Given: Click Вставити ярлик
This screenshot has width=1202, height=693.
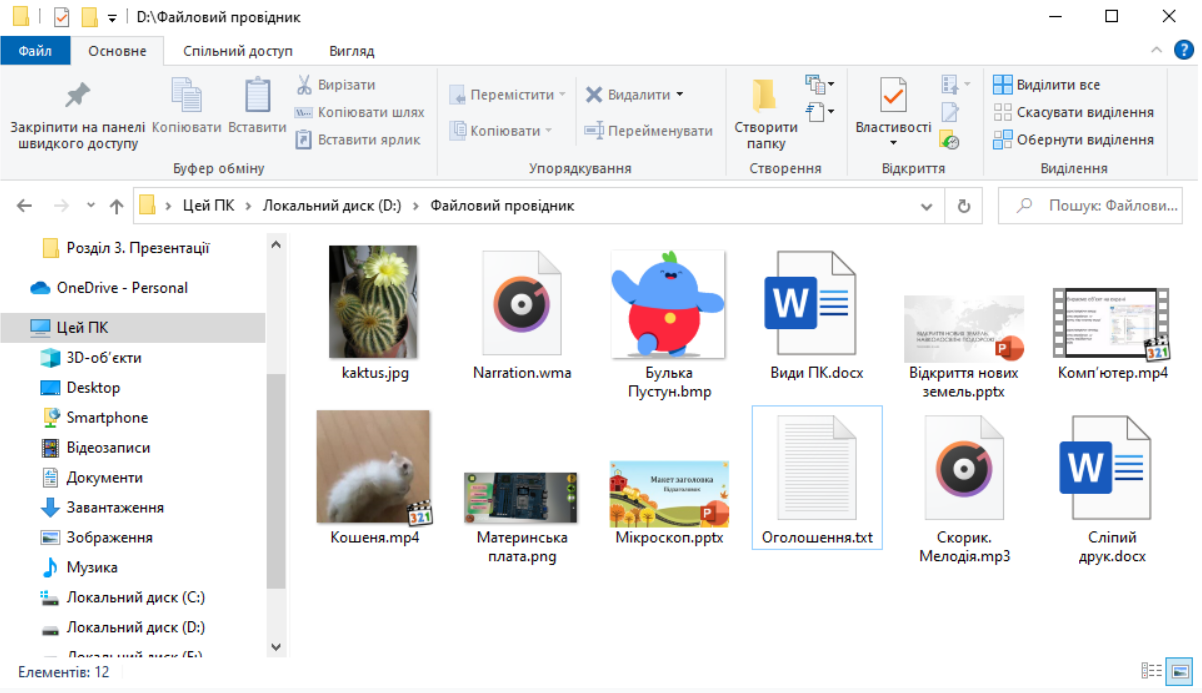Looking at the screenshot, I should click(x=357, y=140).
